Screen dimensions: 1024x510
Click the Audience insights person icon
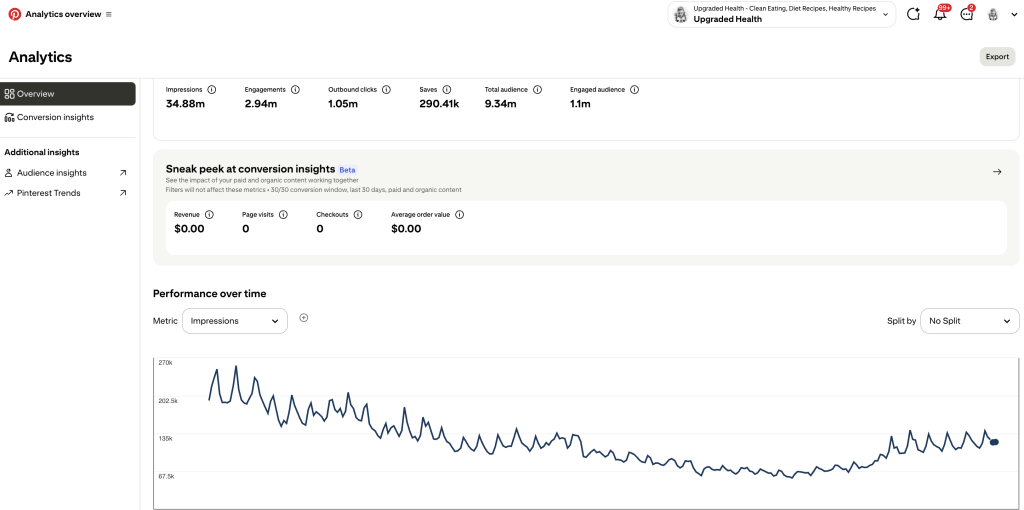[x=9, y=173]
